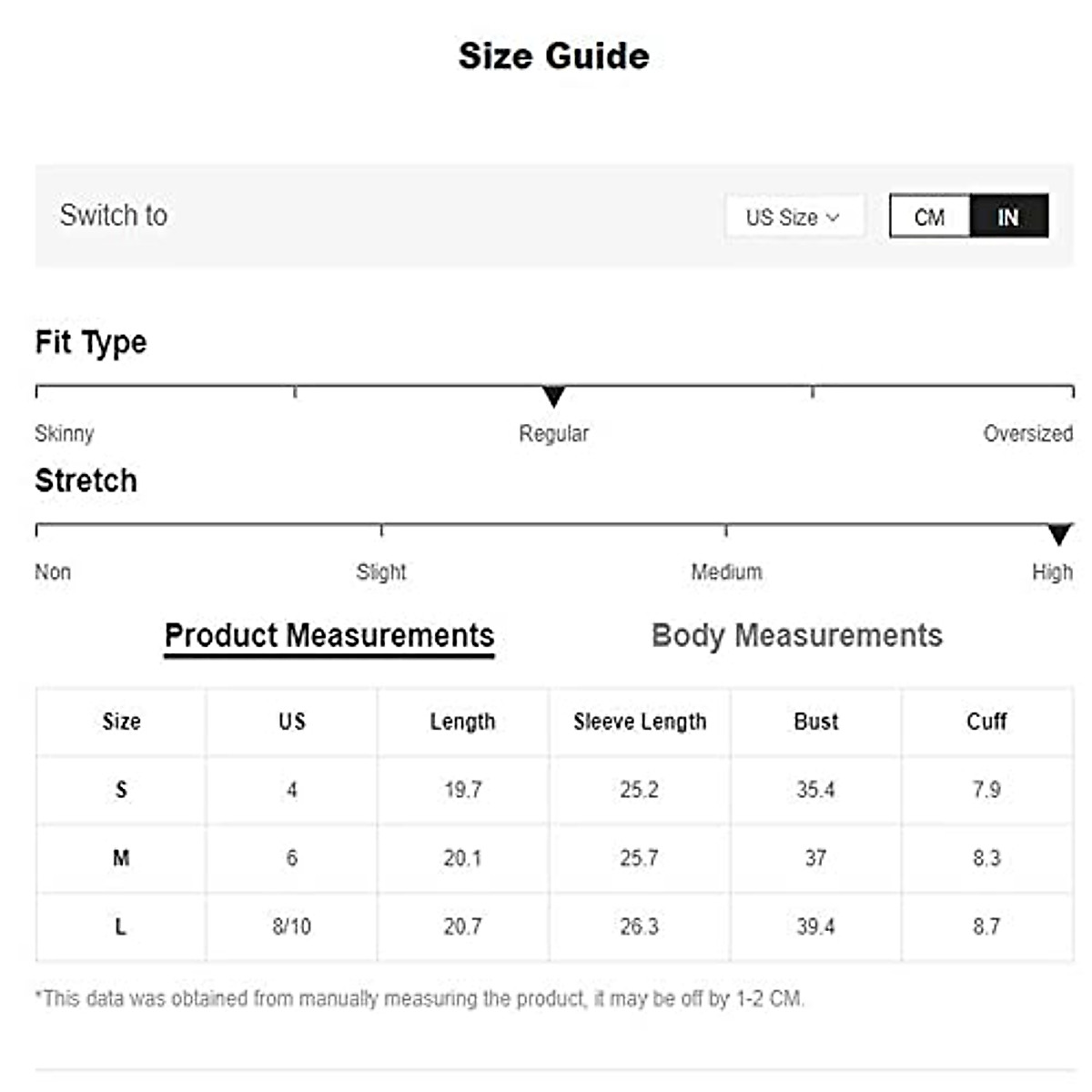Select the size S row label
The width and height of the screenshot is (1092, 1092).
point(121,790)
